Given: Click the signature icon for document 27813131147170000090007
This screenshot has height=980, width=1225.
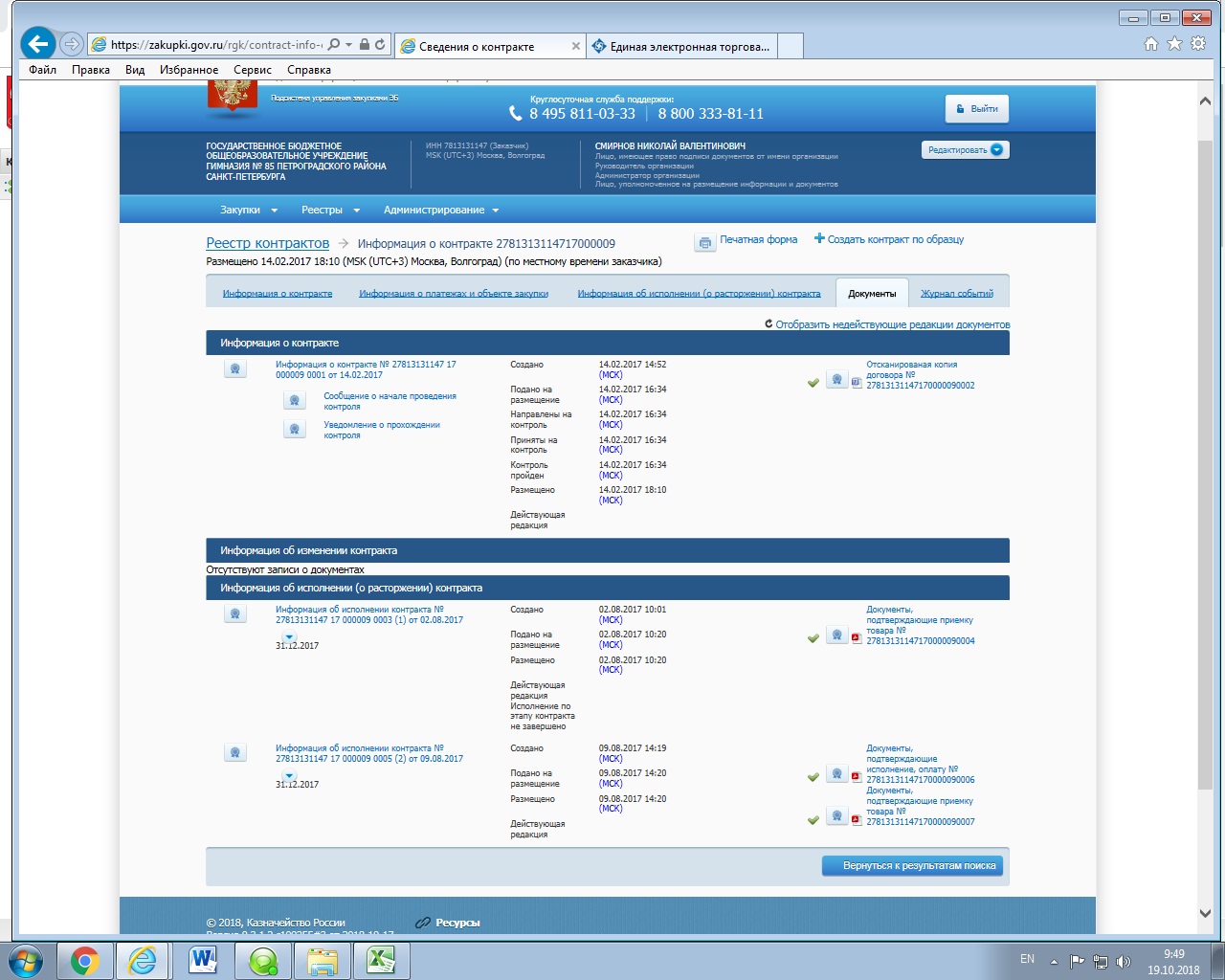Looking at the screenshot, I should point(836,816).
